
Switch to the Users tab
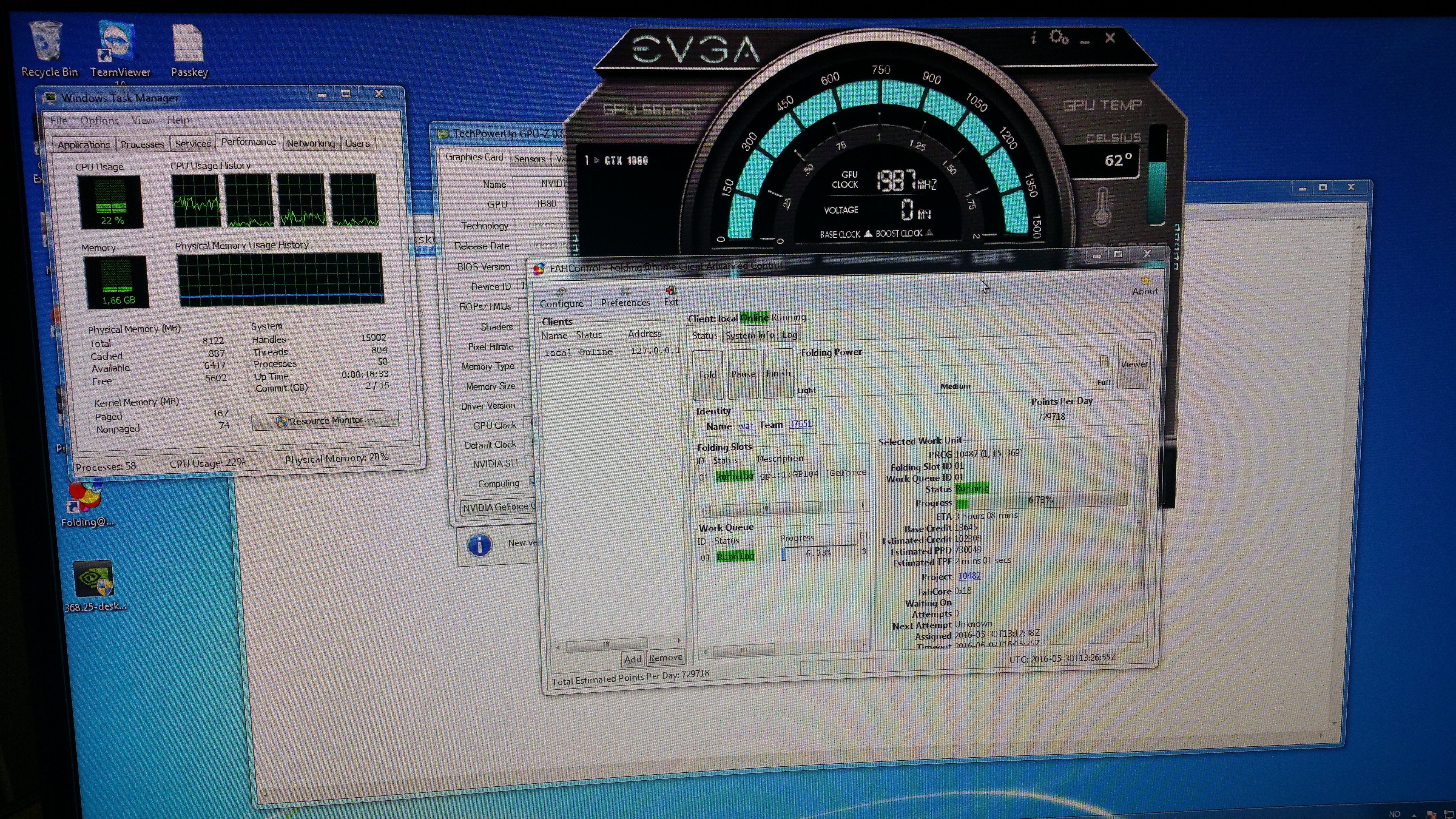tap(357, 143)
